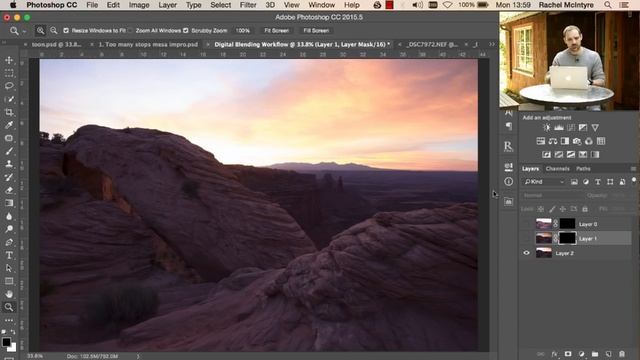Select the Clone Stamp tool

click(x=9, y=164)
